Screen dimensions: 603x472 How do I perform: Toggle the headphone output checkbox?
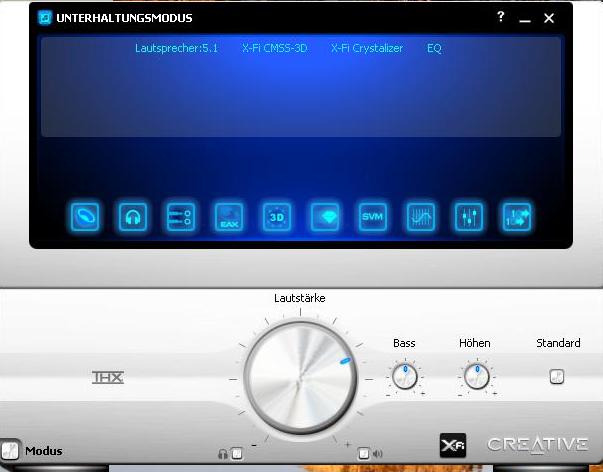(237, 454)
